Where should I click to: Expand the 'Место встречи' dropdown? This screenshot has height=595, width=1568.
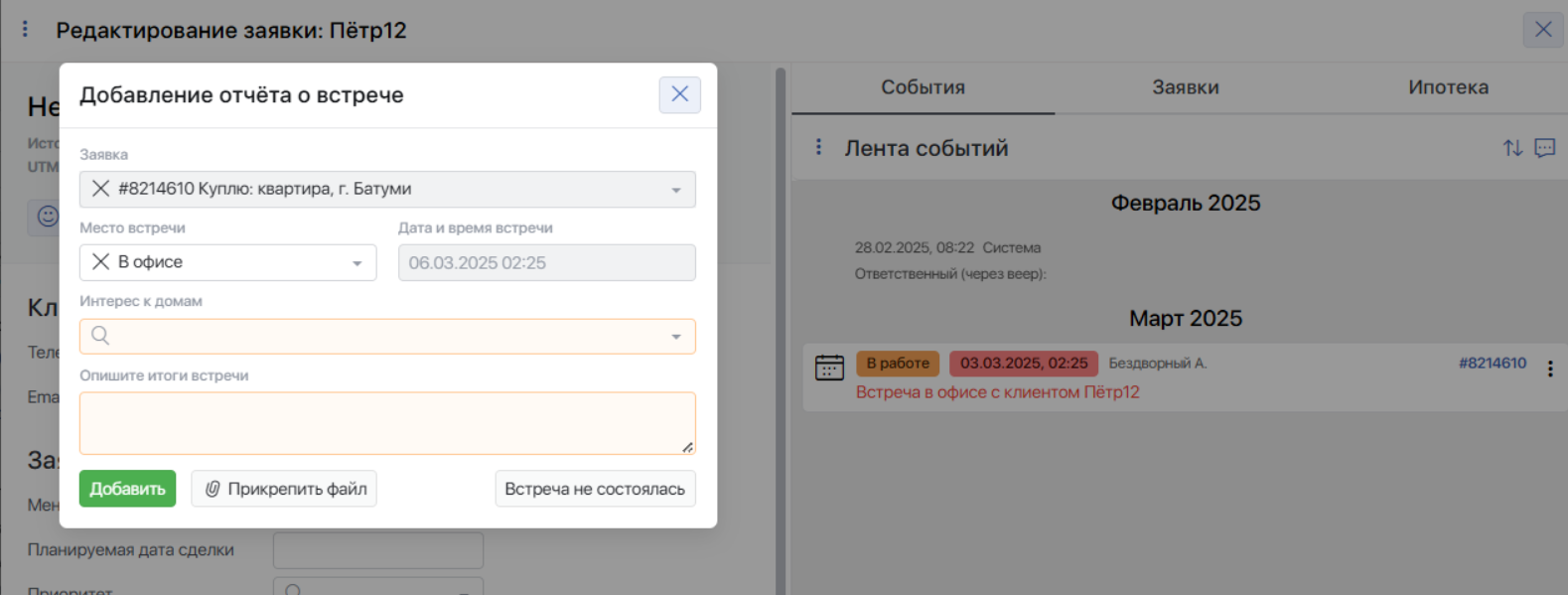pyautogui.click(x=356, y=263)
